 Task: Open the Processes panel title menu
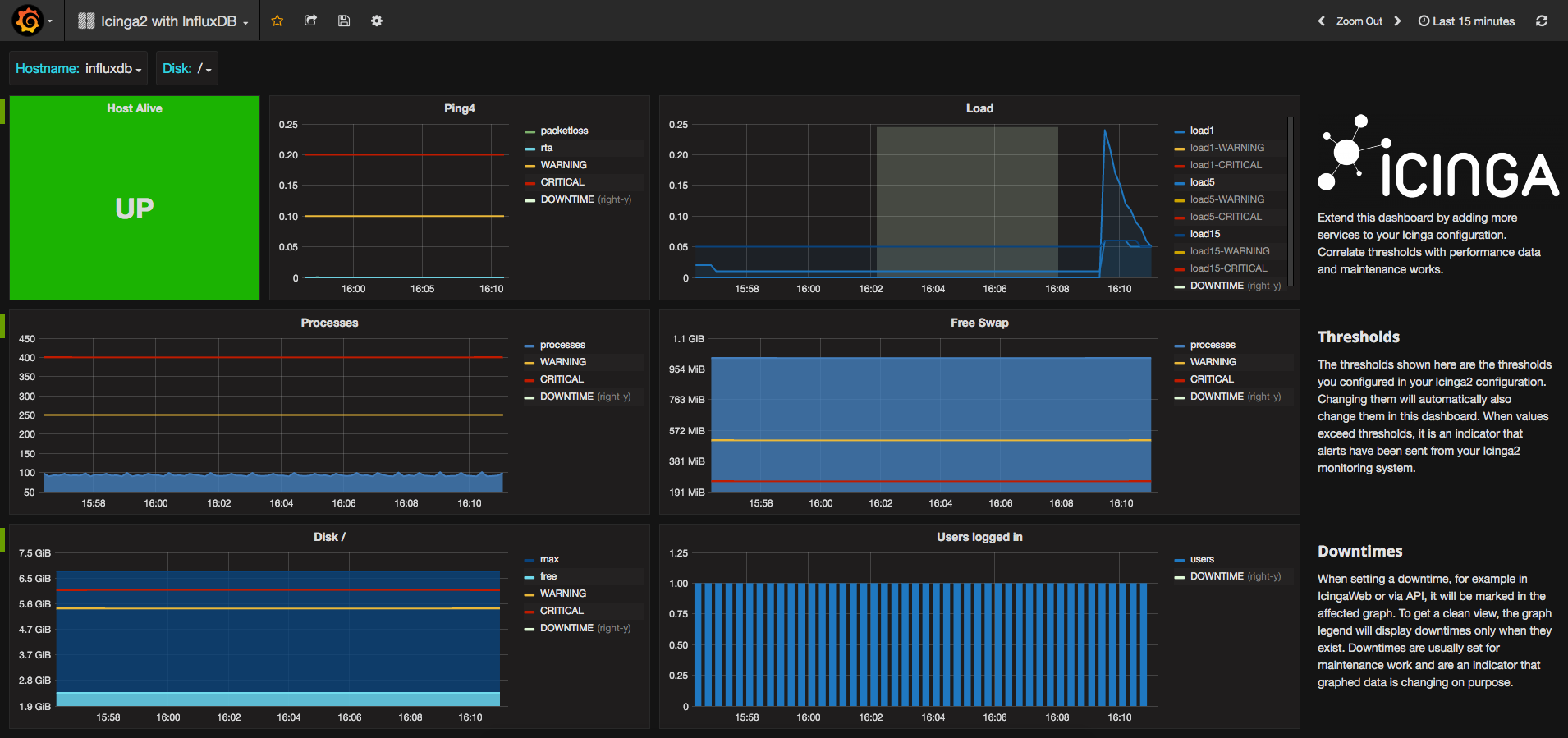click(x=329, y=323)
